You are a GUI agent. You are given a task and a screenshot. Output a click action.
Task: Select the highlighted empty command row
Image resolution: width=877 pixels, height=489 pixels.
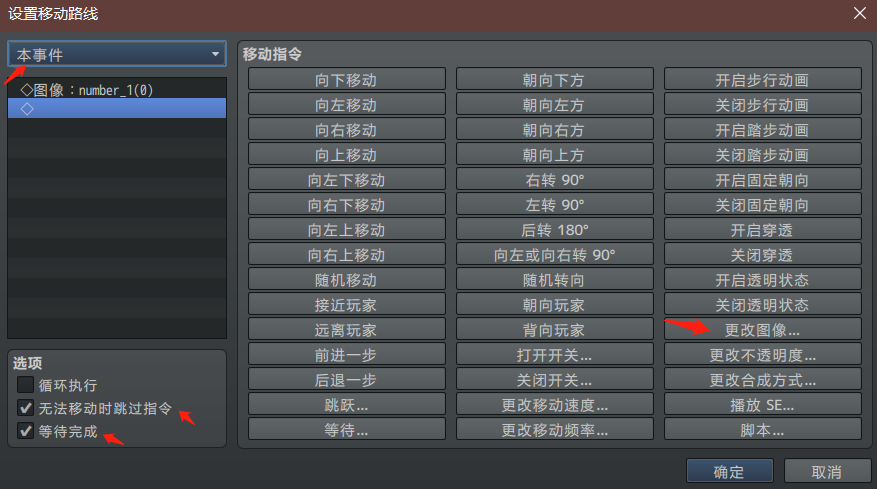point(117,109)
